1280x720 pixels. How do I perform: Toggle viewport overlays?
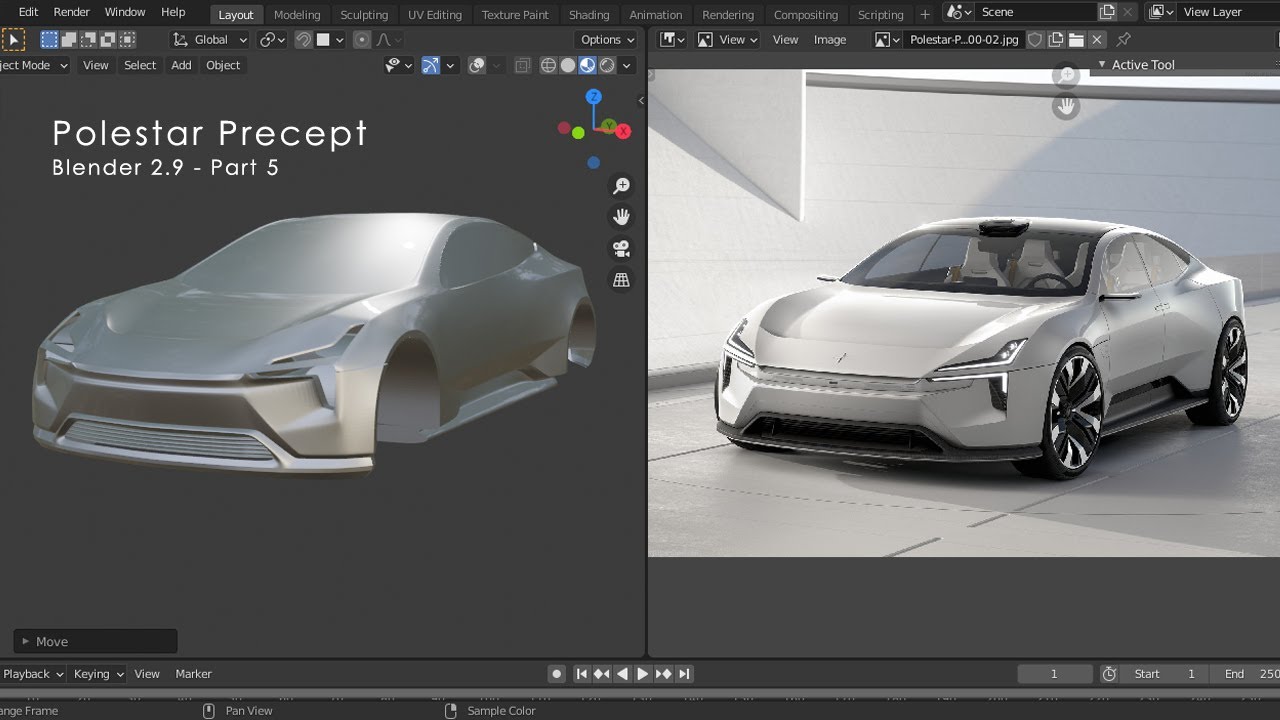point(477,65)
